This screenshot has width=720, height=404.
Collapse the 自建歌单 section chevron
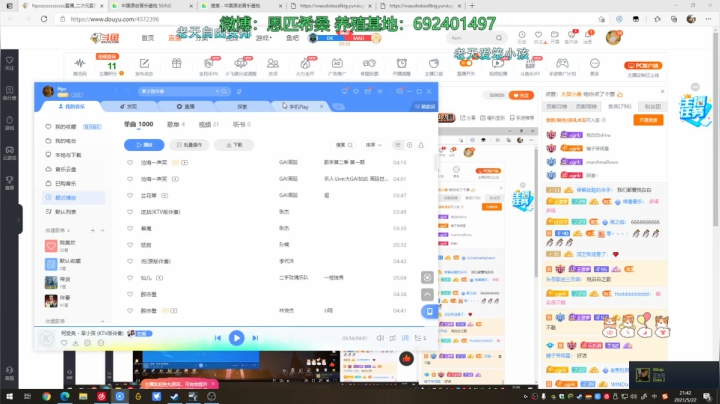102,230
